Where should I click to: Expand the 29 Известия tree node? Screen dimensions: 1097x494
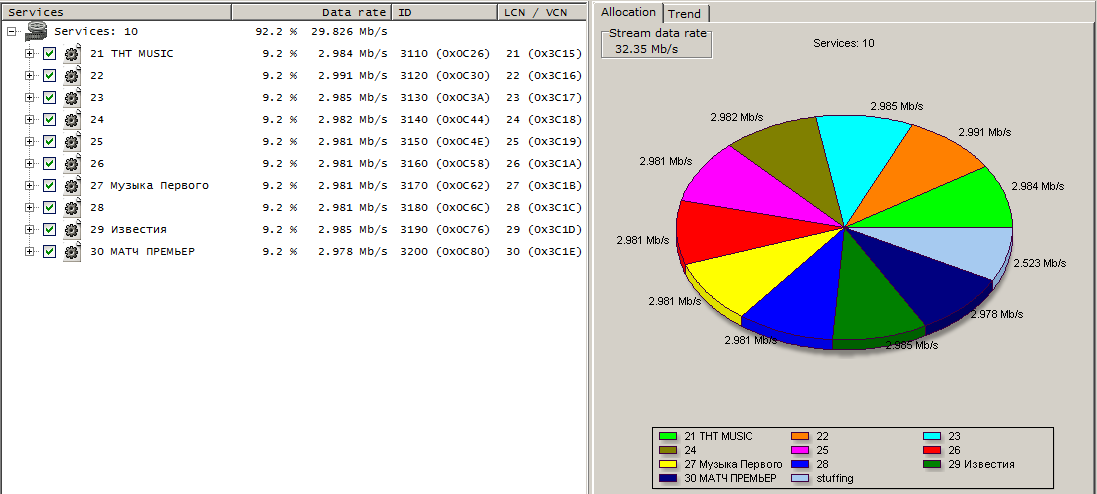(x=29, y=230)
